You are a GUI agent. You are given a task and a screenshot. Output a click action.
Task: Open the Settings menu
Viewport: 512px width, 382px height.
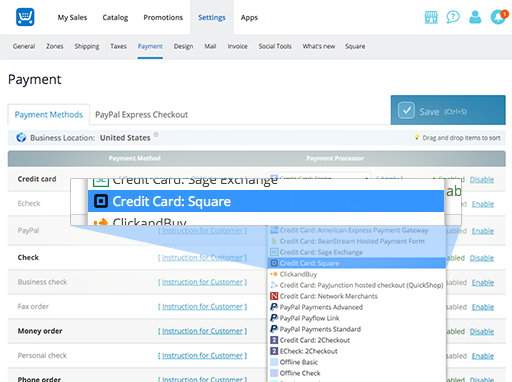212,17
